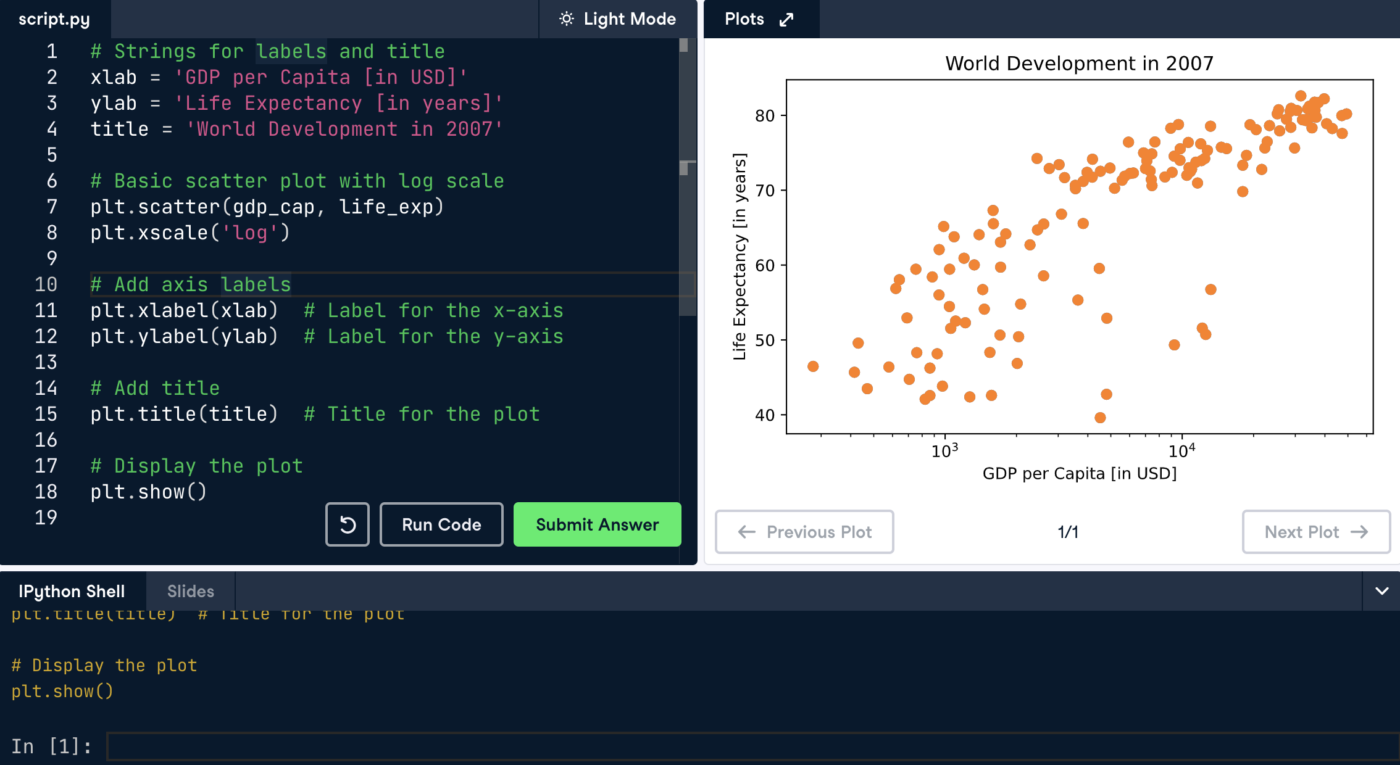Place cursor in plt.xscale('log') line
Viewport: 1400px width, 765px height.
190,233
